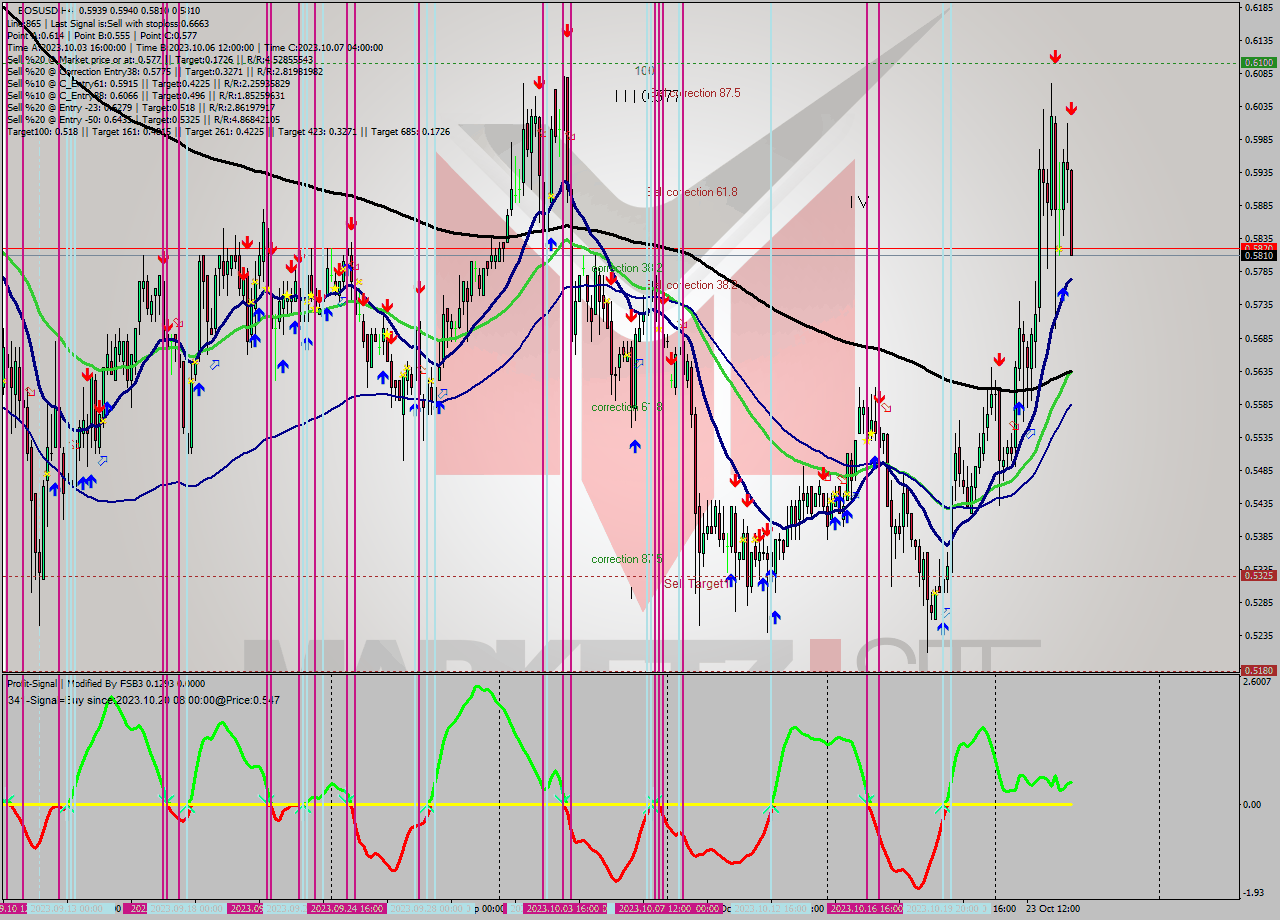
Task: Click the blue up arrow beneath the Sell Target1 text
Action: coord(731,581)
